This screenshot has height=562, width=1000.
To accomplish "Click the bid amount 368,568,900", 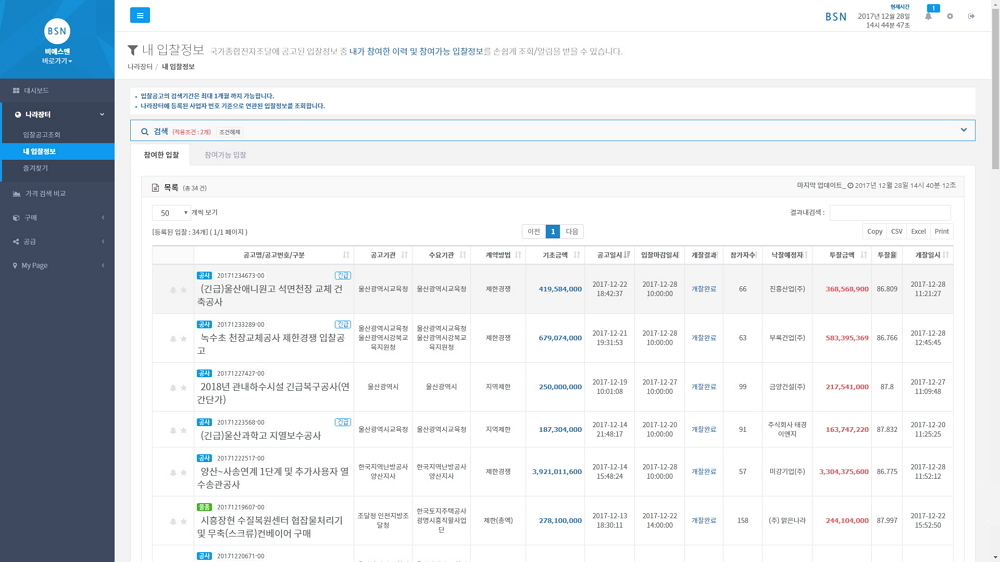I will pyautogui.click(x=847, y=289).
